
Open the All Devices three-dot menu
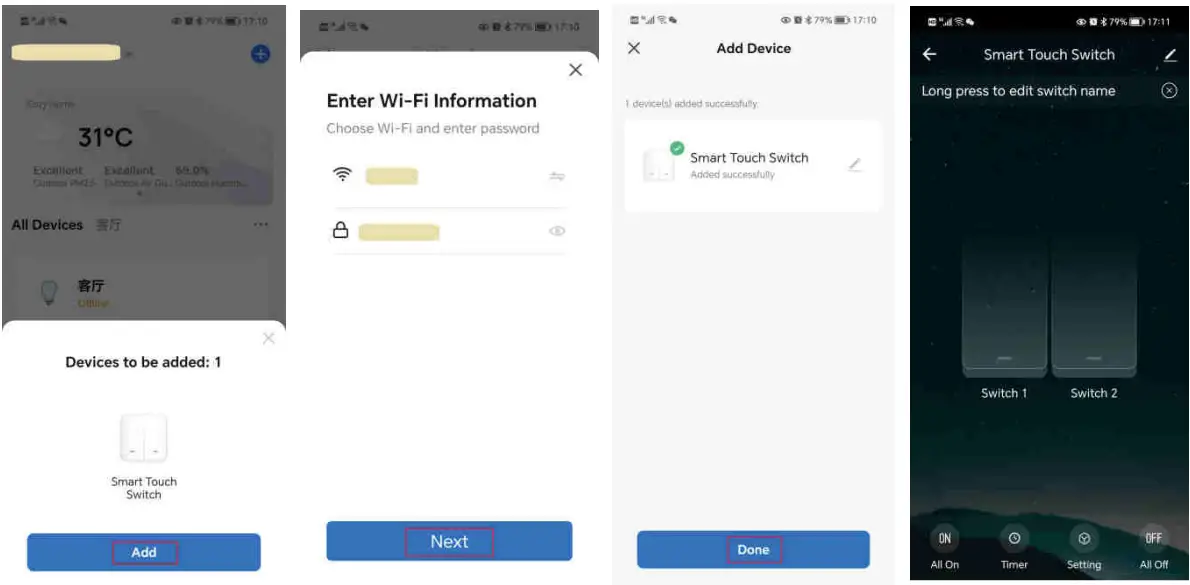click(x=261, y=225)
